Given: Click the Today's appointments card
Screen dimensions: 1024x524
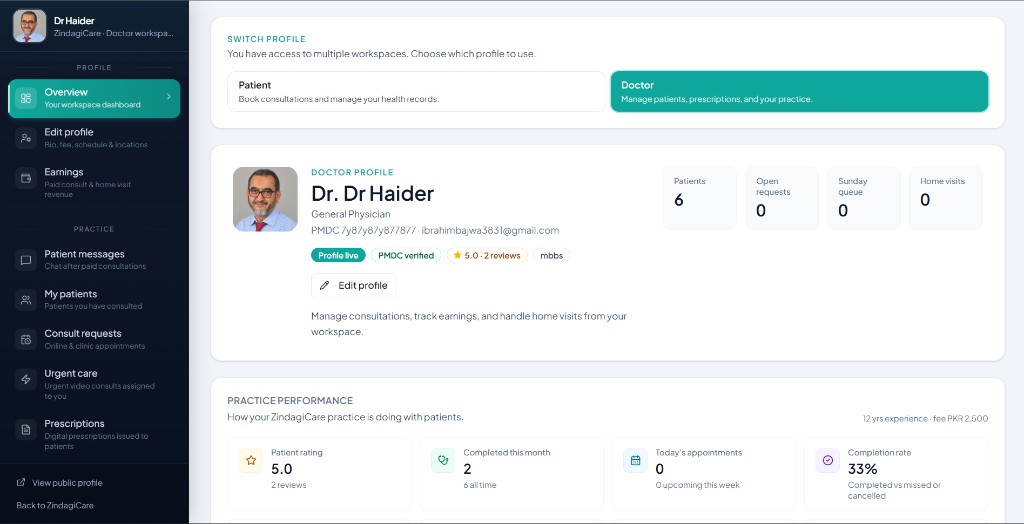Looking at the screenshot, I should click(704, 474).
